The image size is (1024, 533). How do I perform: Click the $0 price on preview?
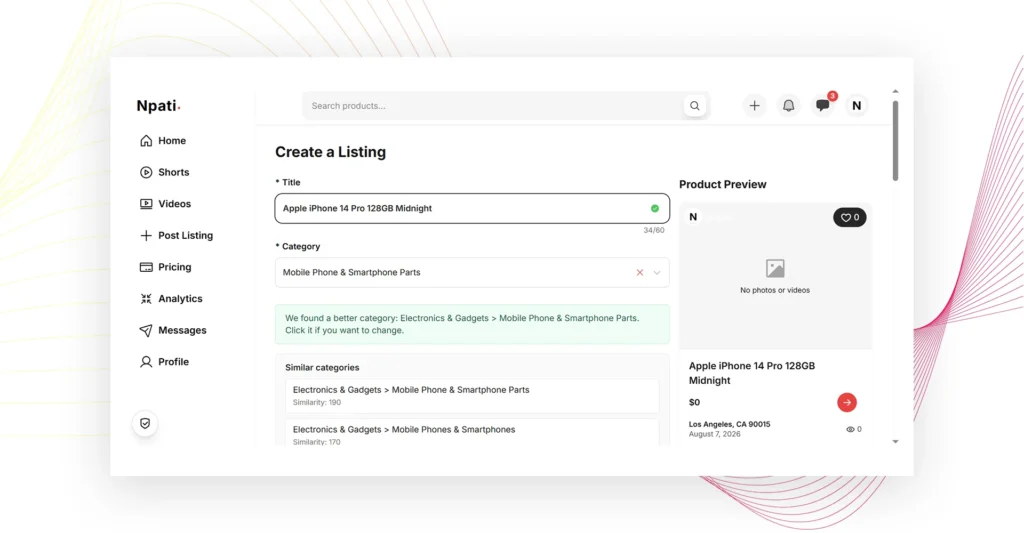coord(694,402)
